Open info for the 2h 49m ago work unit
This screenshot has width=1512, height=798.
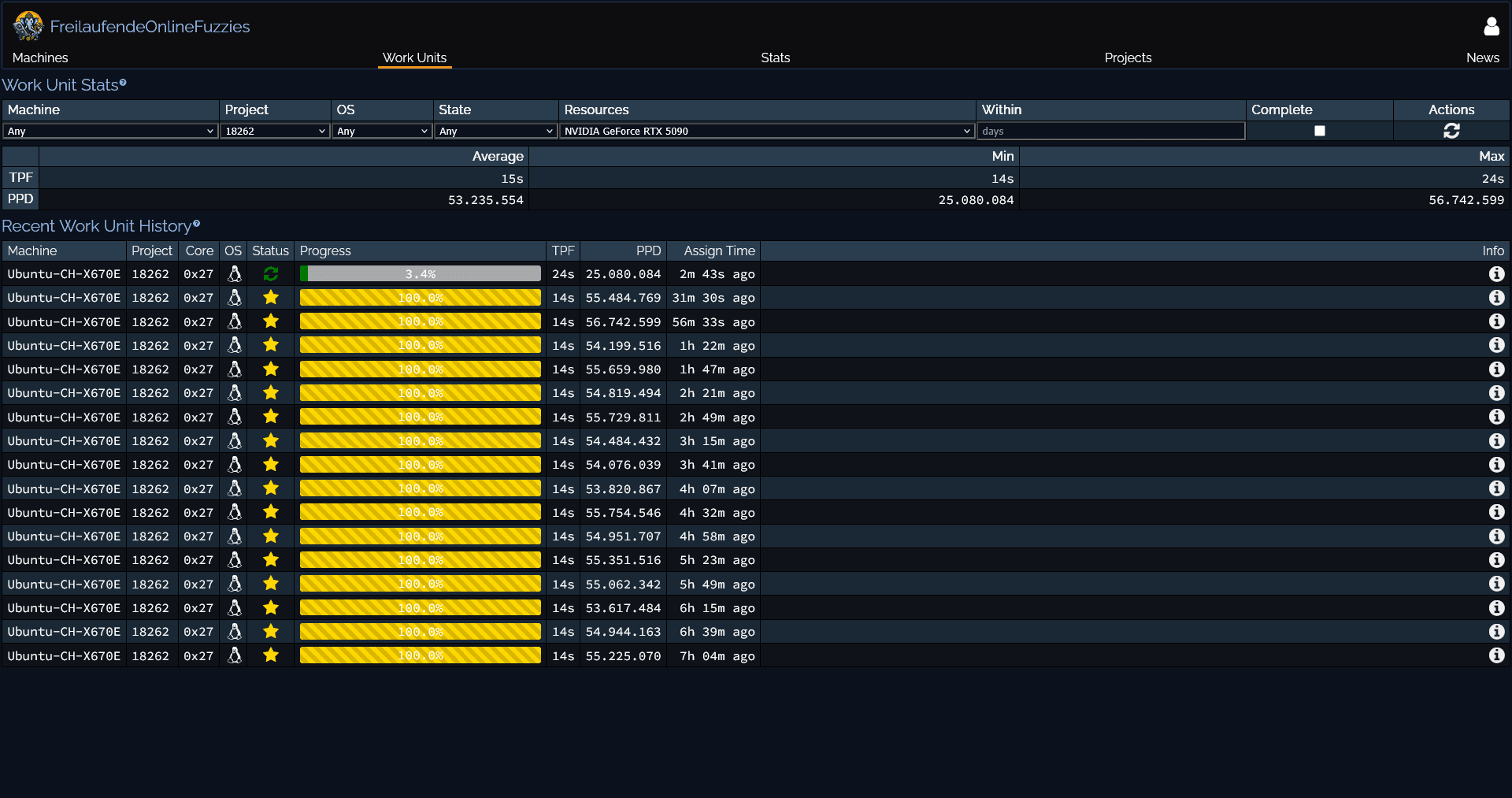point(1496,417)
